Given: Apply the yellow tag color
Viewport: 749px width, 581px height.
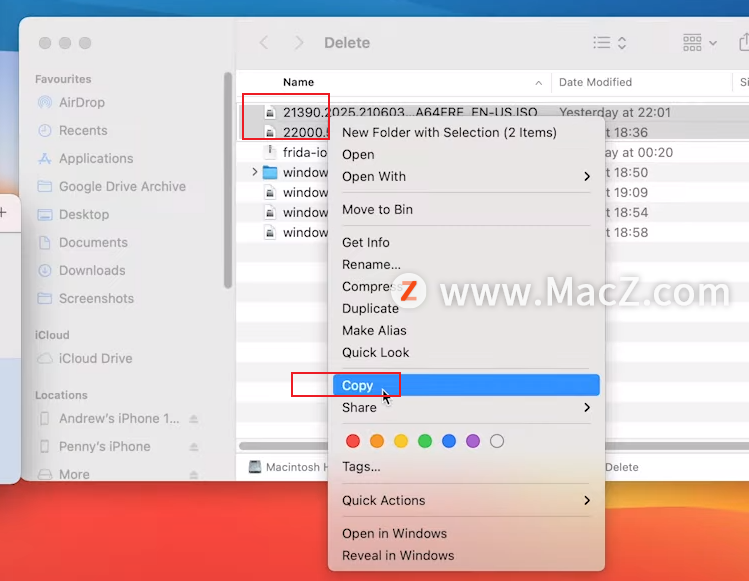Looking at the screenshot, I should [x=401, y=441].
